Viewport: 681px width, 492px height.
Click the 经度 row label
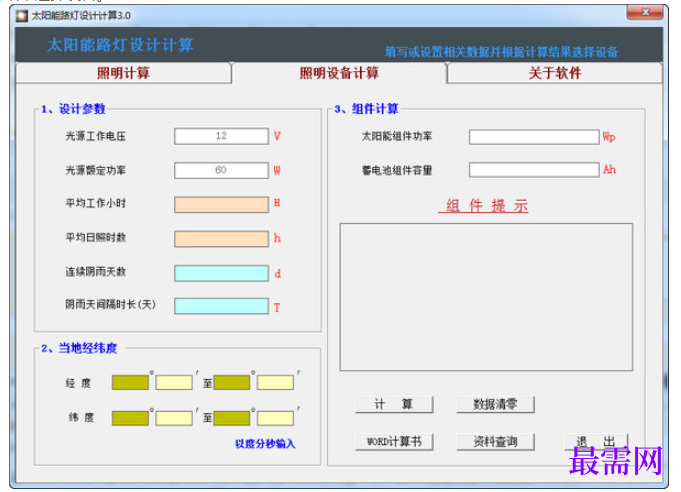click(78, 383)
